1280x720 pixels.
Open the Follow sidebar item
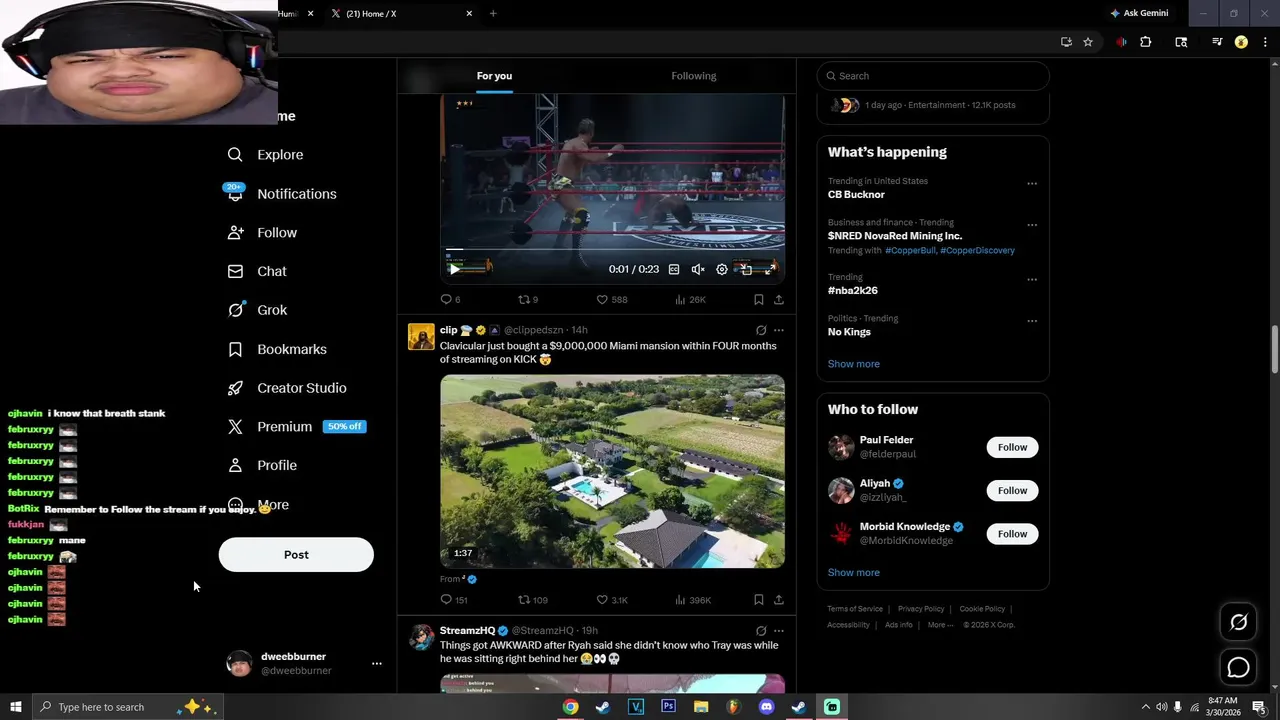262,233
